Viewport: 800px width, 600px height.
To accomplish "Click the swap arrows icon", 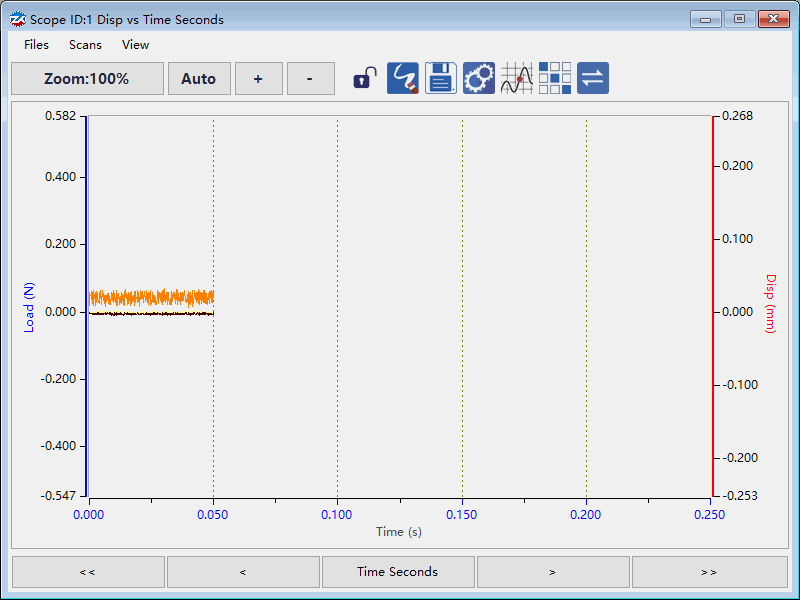I will click(593, 78).
